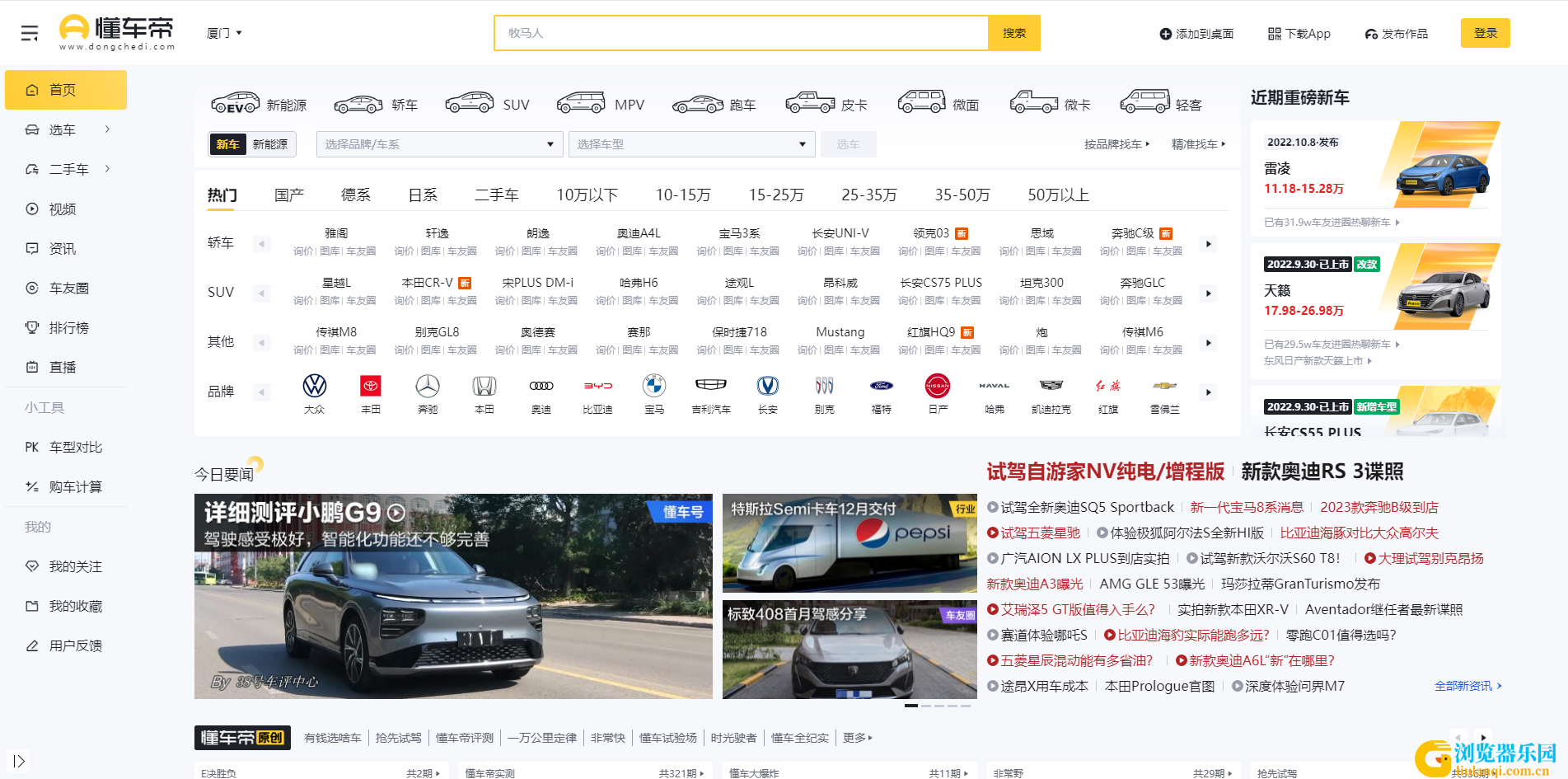
Task: Open the 长安 brand logo
Action: (x=768, y=385)
